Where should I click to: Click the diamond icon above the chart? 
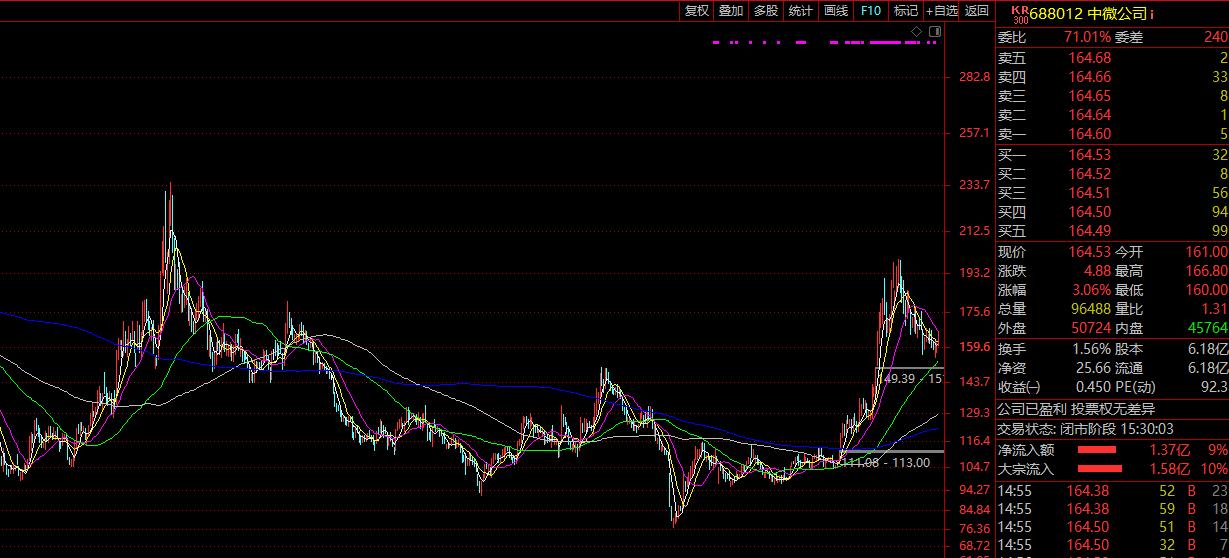[916, 32]
